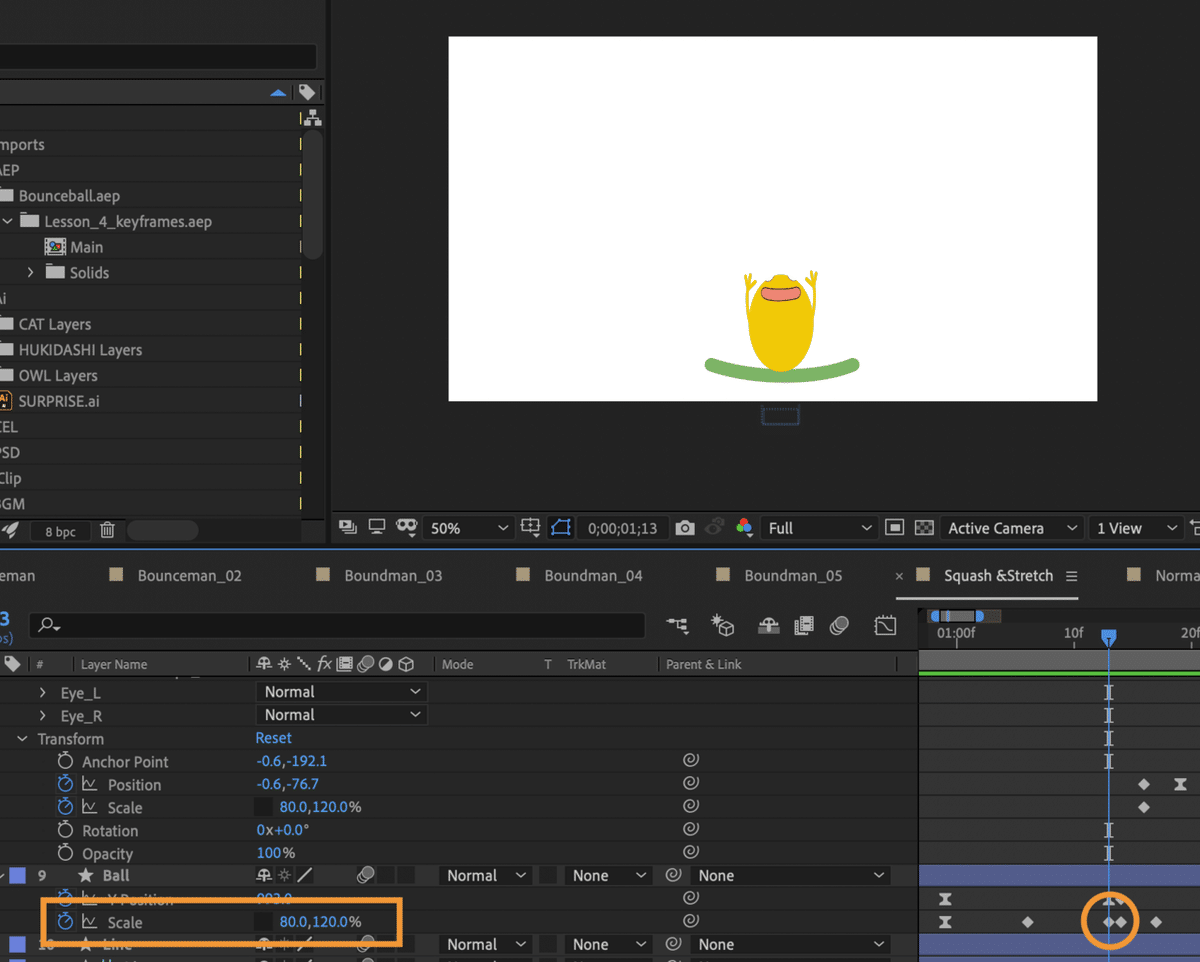The width and height of the screenshot is (1200, 962).
Task: Switch to the Boundman_04 tab
Action: coord(593,575)
